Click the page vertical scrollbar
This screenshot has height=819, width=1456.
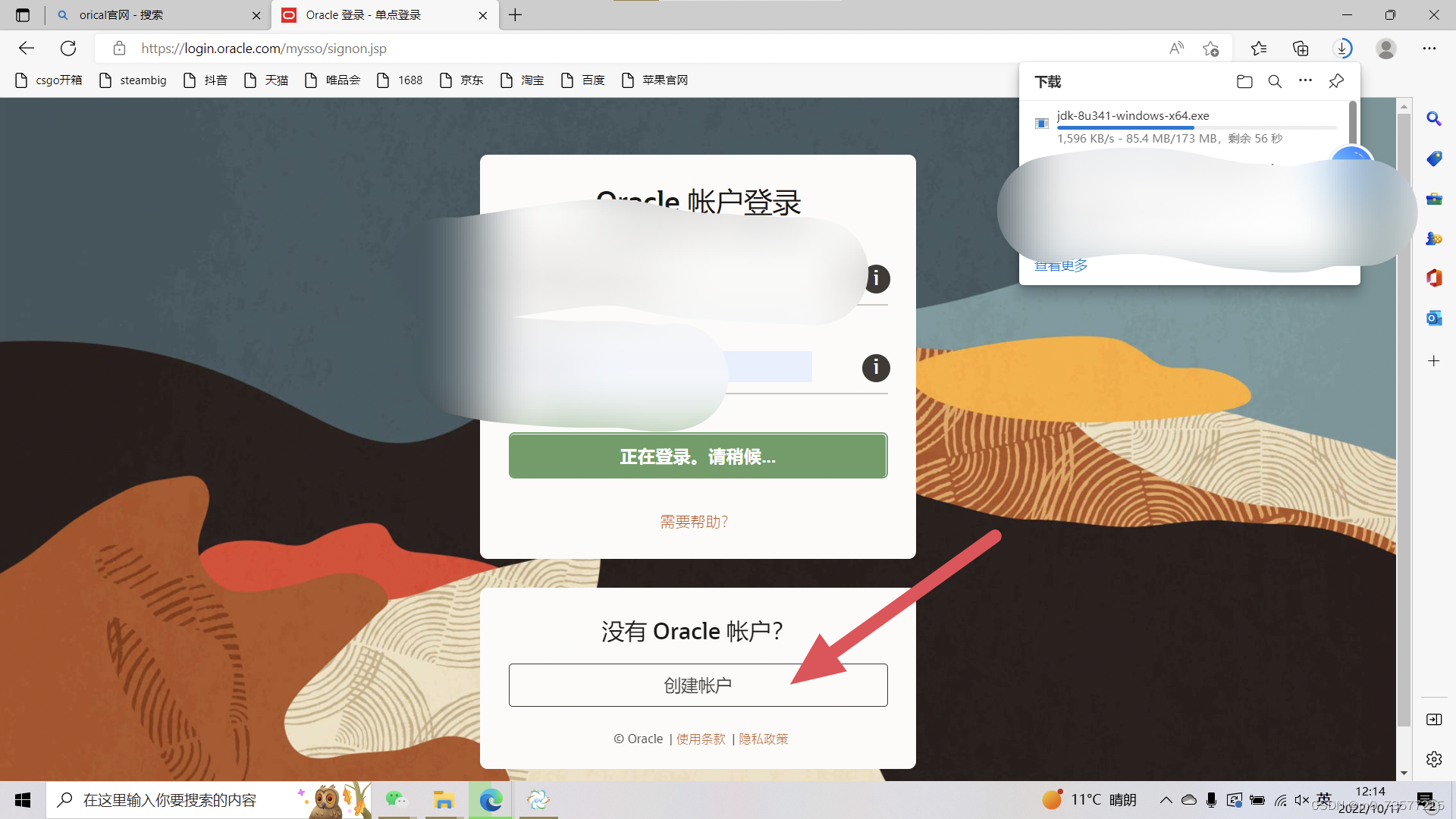click(x=1404, y=421)
